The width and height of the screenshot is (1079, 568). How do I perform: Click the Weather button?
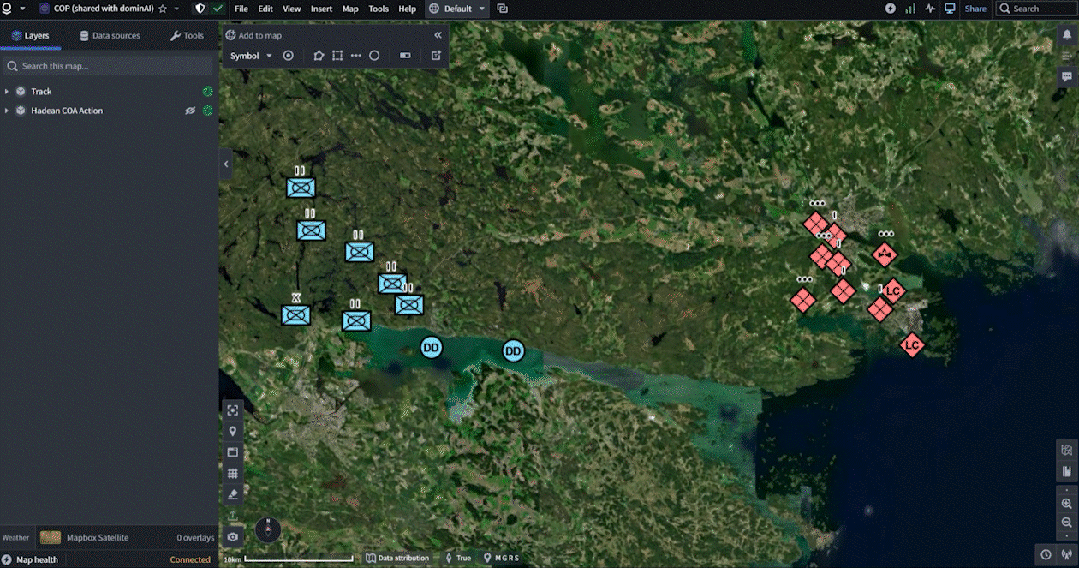click(16, 538)
